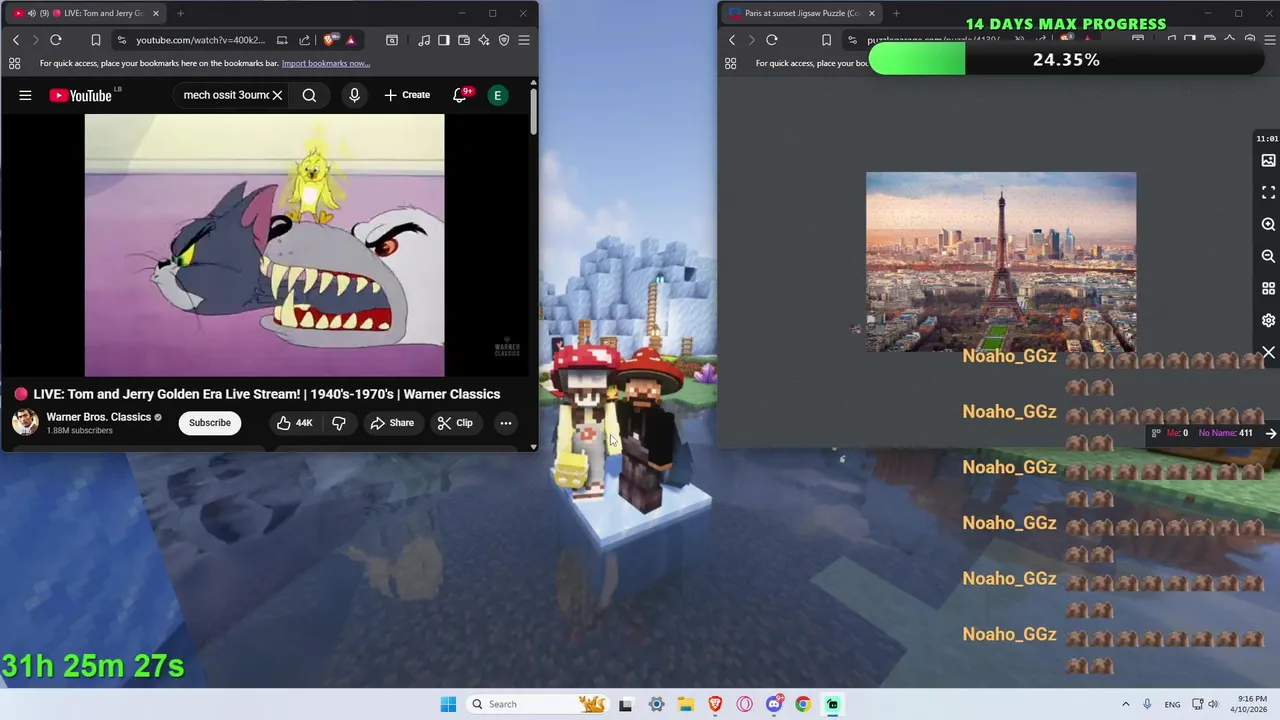Open new tab in puzzle window
Viewport: 1280px width, 720px height.
(x=896, y=13)
